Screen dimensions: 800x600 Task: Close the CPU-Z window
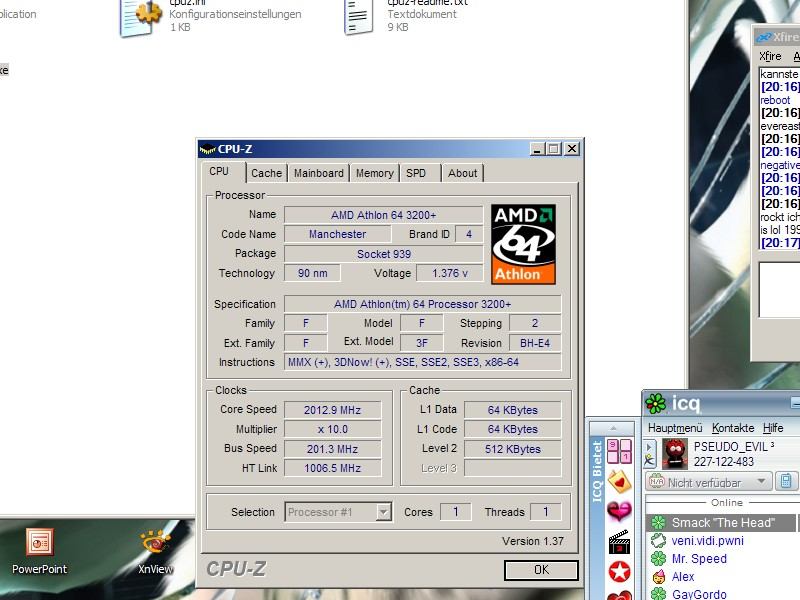[x=572, y=149]
